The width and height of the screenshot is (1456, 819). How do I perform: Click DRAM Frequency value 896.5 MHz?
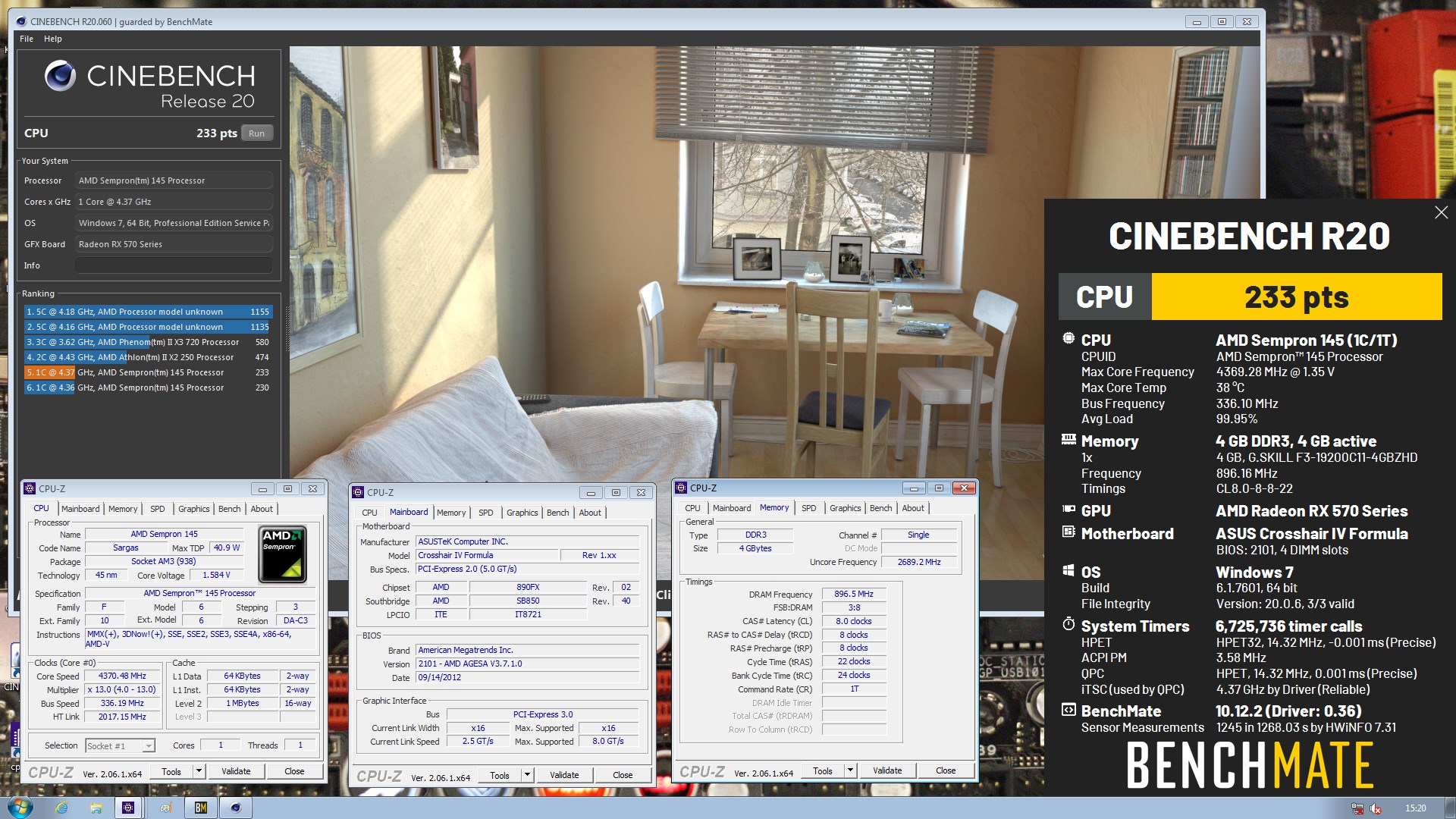[854, 594]
